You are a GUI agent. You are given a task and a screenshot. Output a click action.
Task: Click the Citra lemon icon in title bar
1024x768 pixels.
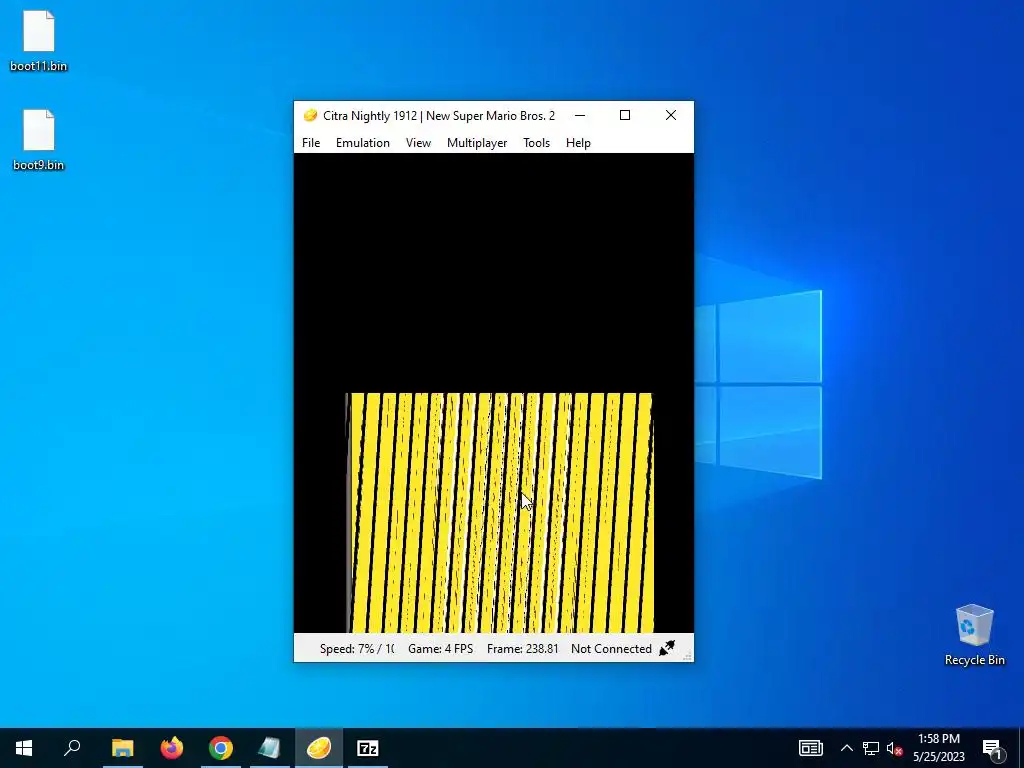pos(310,116)
